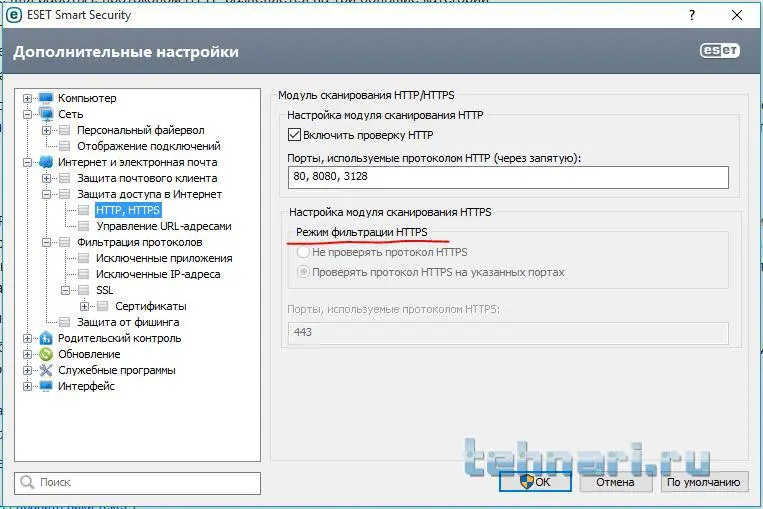The width and height of the screenshot is (763, 509).
Task: Expand the Защита почтового клиента node
Action: [x=46, y=179]
